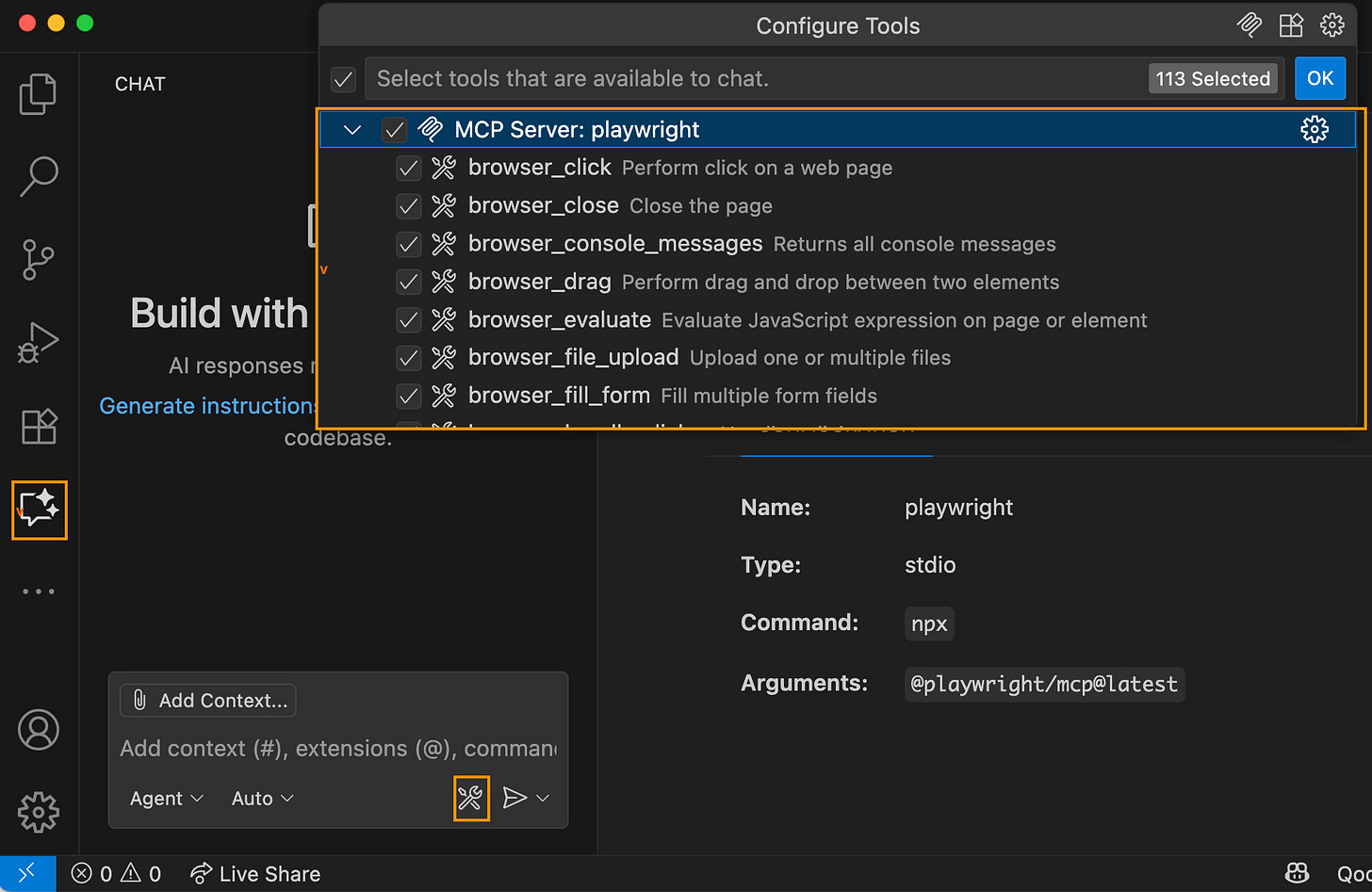Click the extensions icon in Configure Tools title
The width and height of the screenshot is (1372, 892).
[1291, 25]
